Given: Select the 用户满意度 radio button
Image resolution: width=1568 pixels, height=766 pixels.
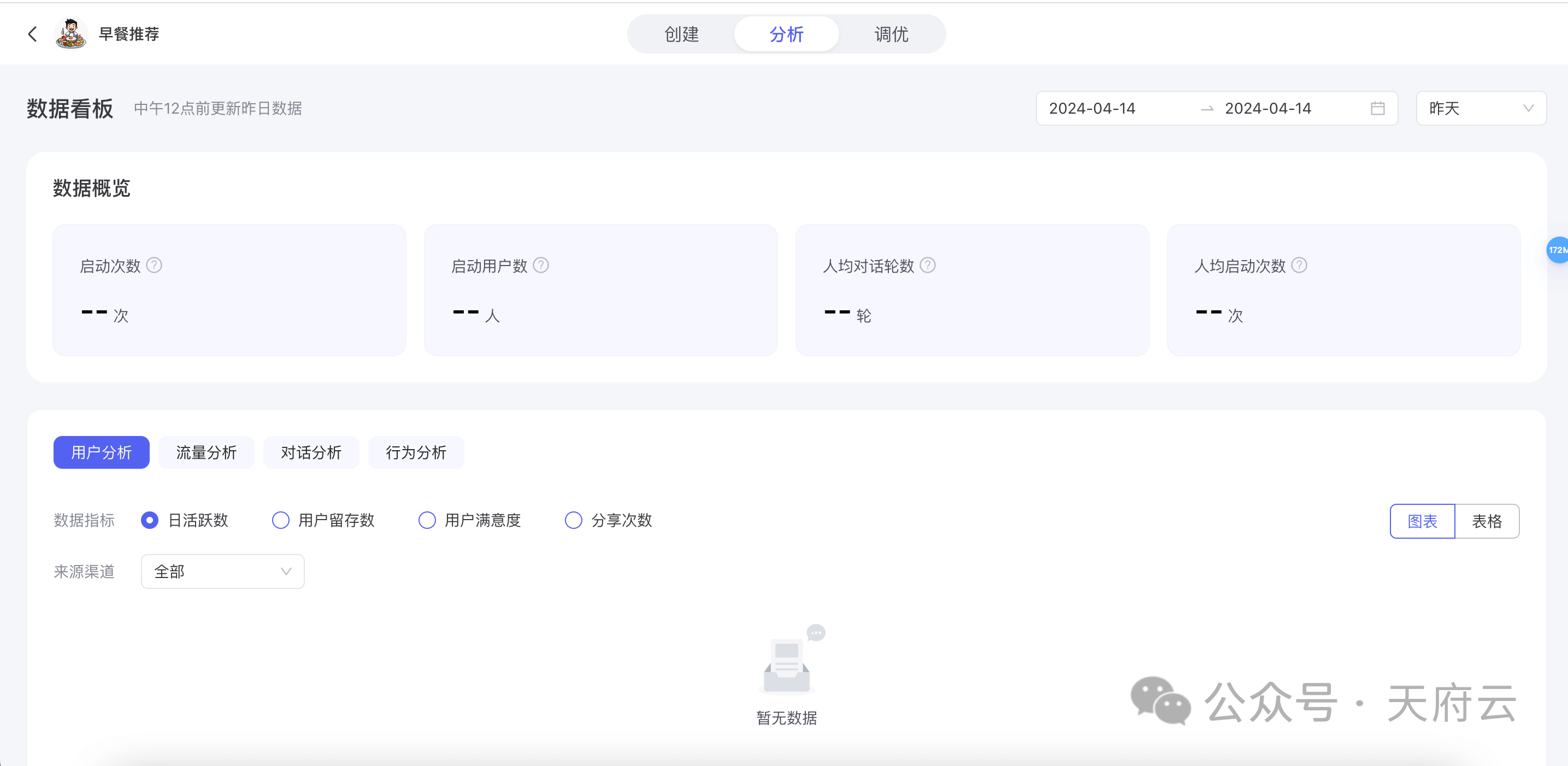Looking at the screenshot, I should tap(427, 521).
